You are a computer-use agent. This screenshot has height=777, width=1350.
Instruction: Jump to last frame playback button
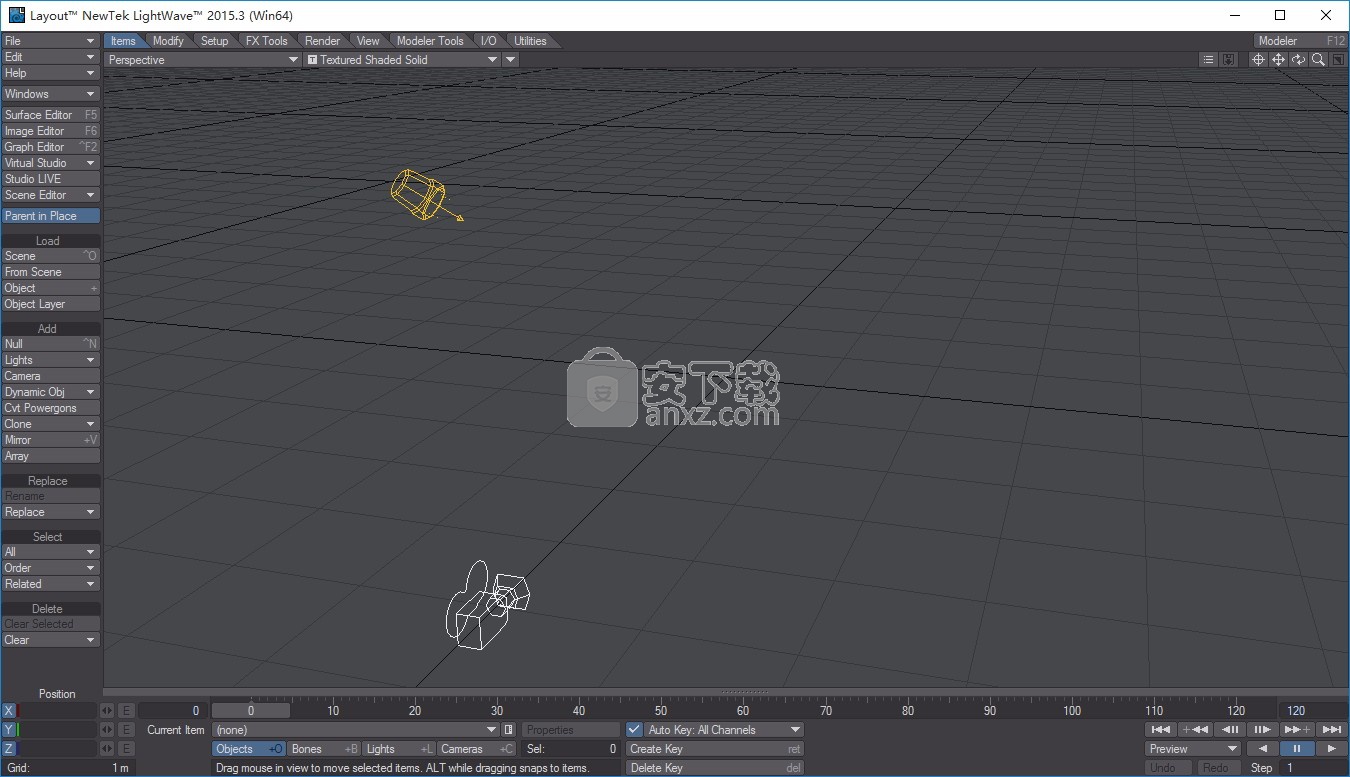pyautogui.click(x=1331, y=729)
